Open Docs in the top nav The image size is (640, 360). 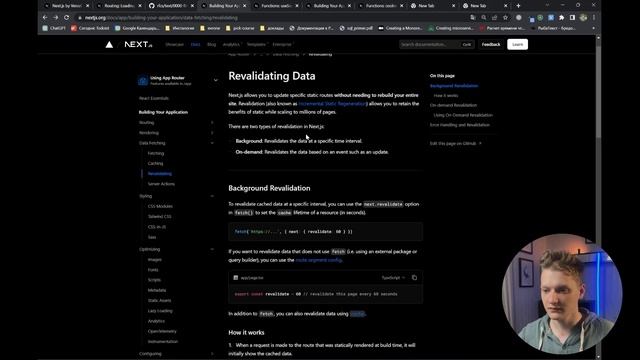click(x=196, y=44)
